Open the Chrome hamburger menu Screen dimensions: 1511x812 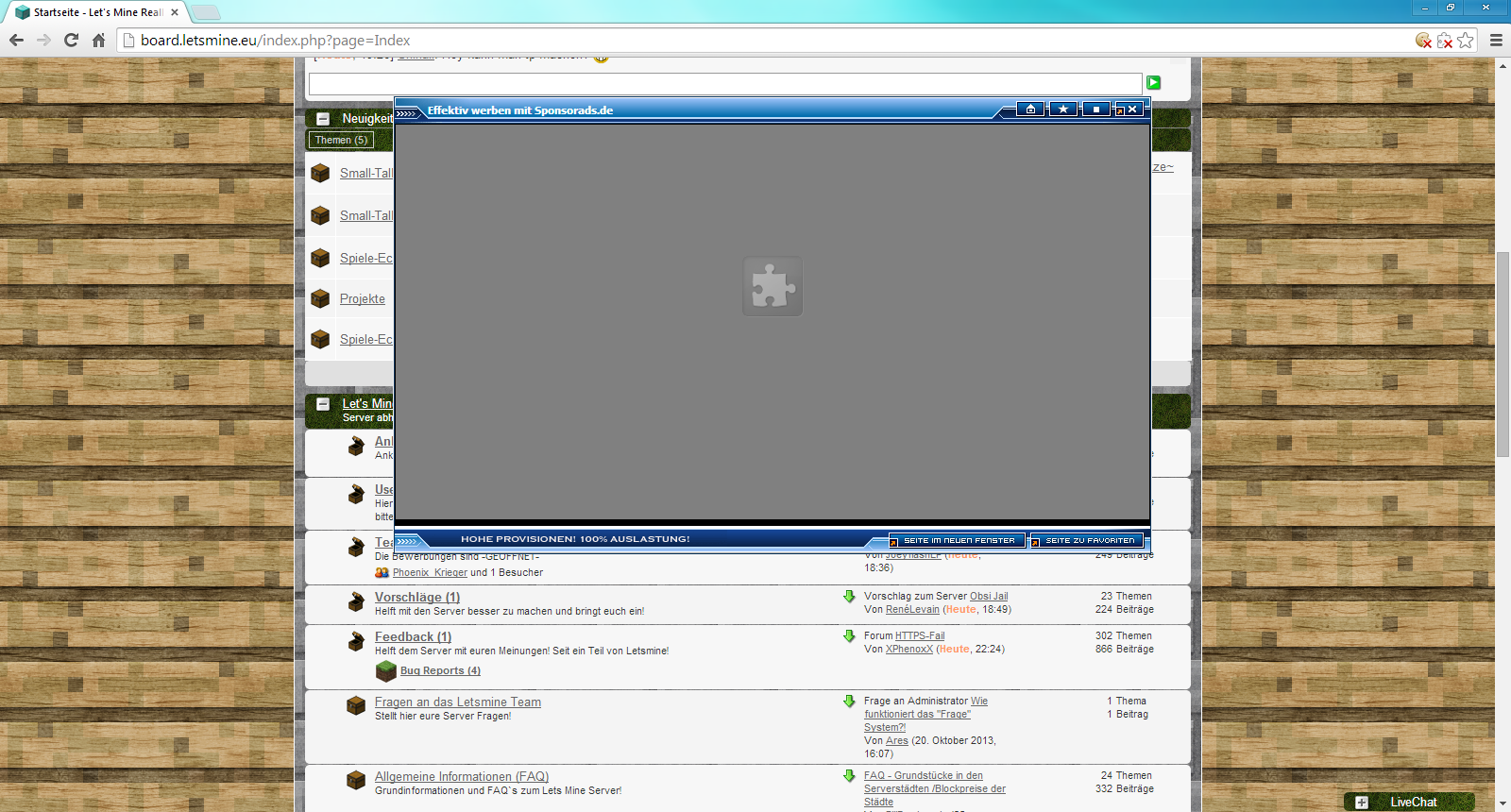tap(1496, 40)
